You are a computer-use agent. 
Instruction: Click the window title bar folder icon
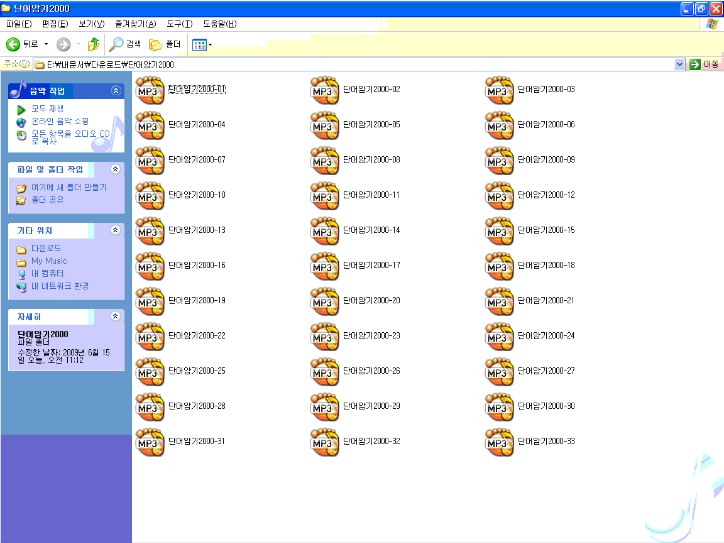point(6,8)
